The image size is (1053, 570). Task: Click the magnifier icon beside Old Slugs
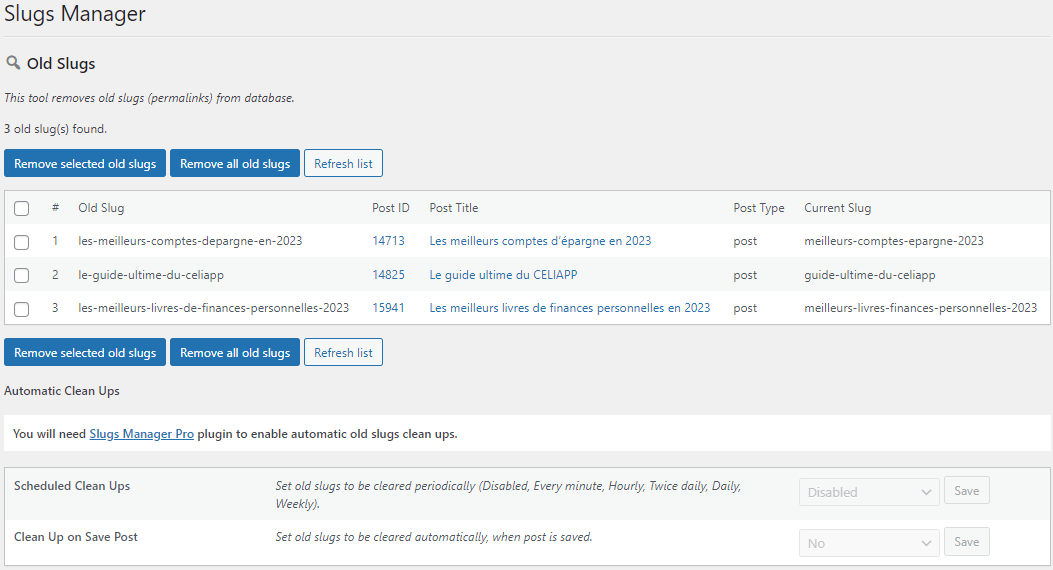pyautogui.click(x=13, y=63)
